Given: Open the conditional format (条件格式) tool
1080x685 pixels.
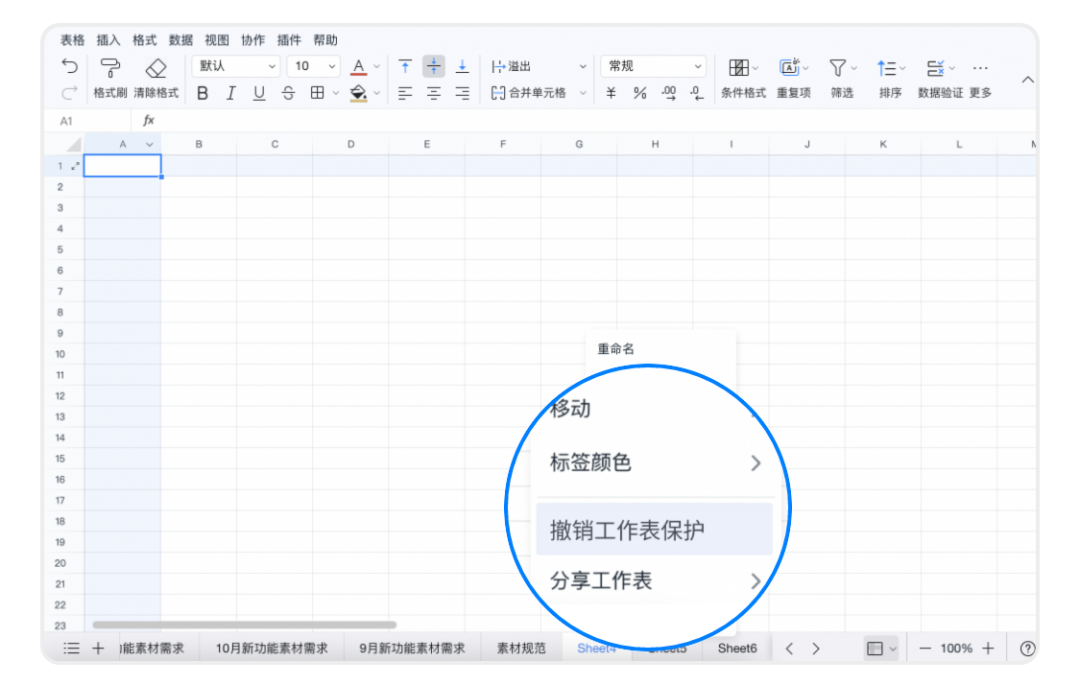Looking at the screenshot, I should tap(739, 68).
